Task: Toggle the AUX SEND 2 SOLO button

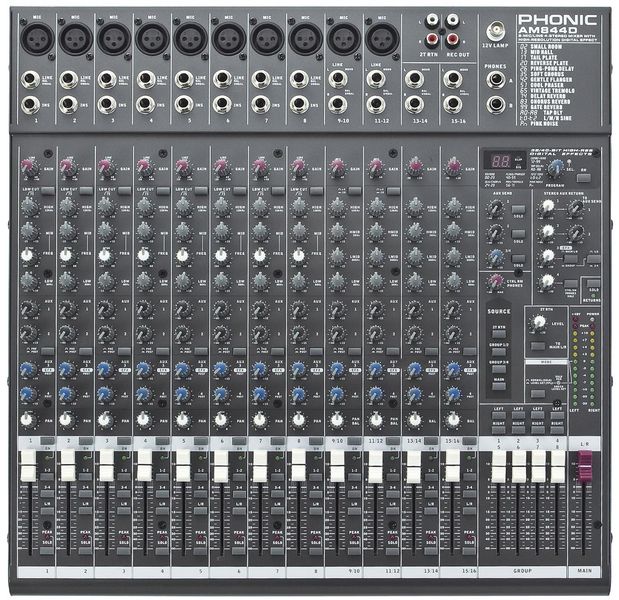Action: coord(518,233)
